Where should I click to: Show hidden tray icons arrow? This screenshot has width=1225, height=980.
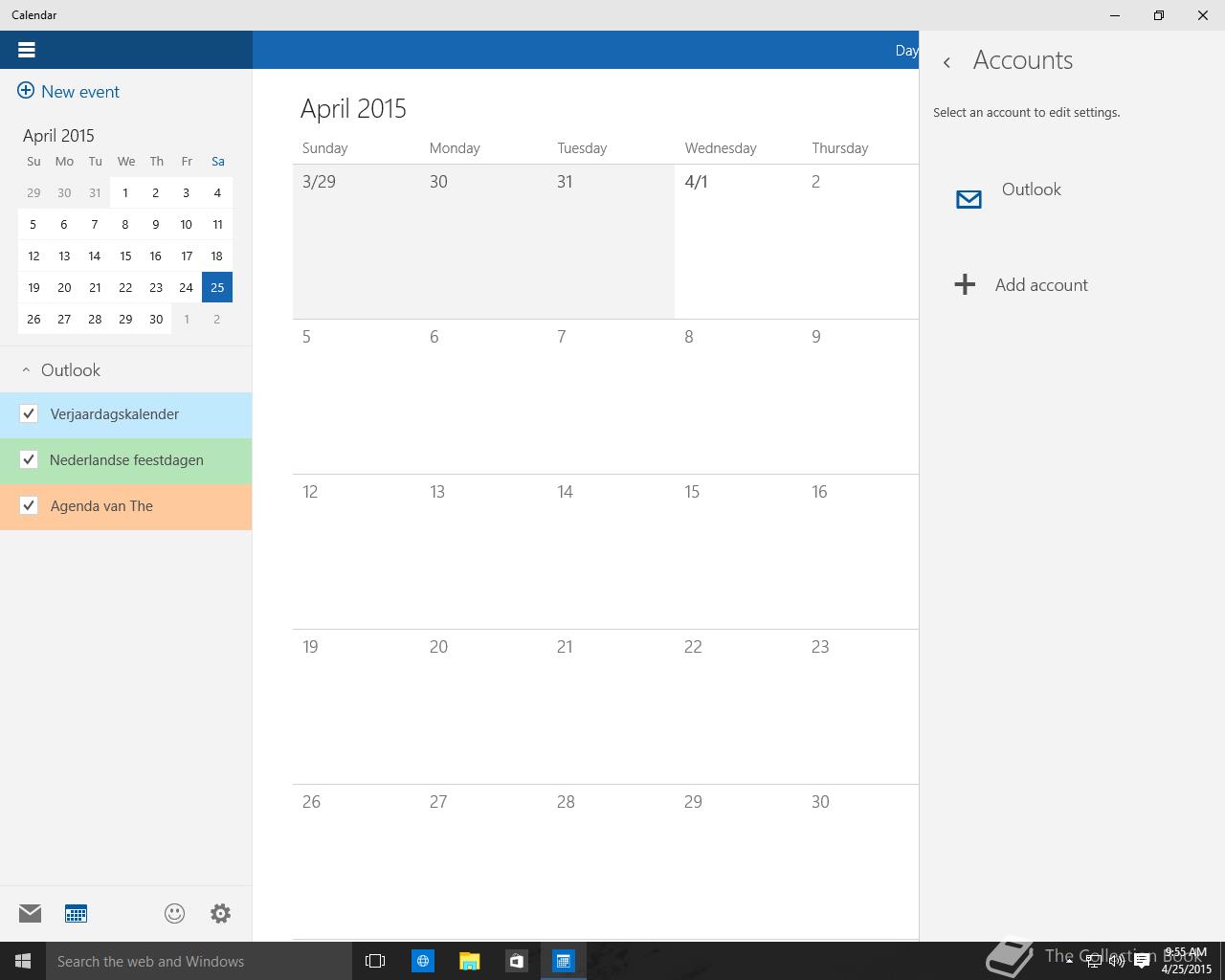[1069, 961]
